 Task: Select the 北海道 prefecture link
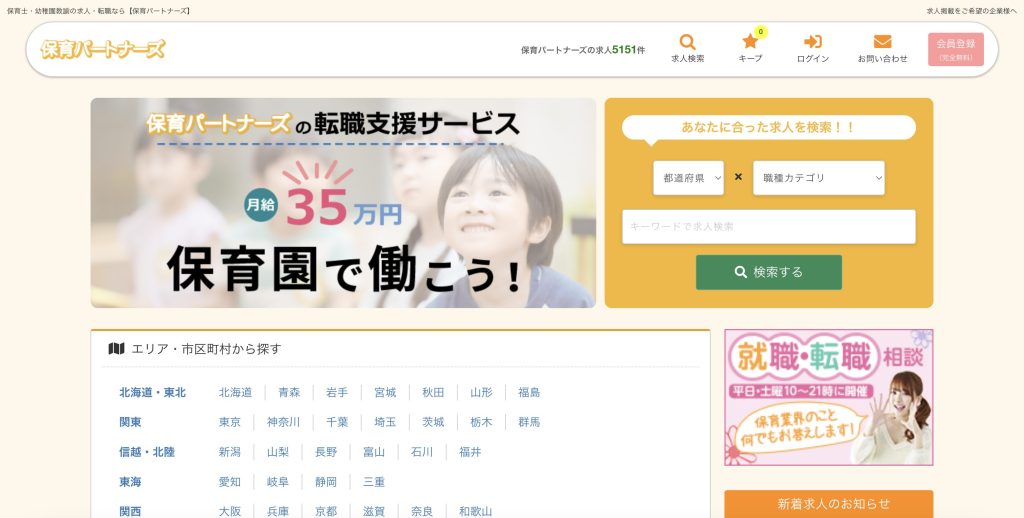click(x=235, y=393)
